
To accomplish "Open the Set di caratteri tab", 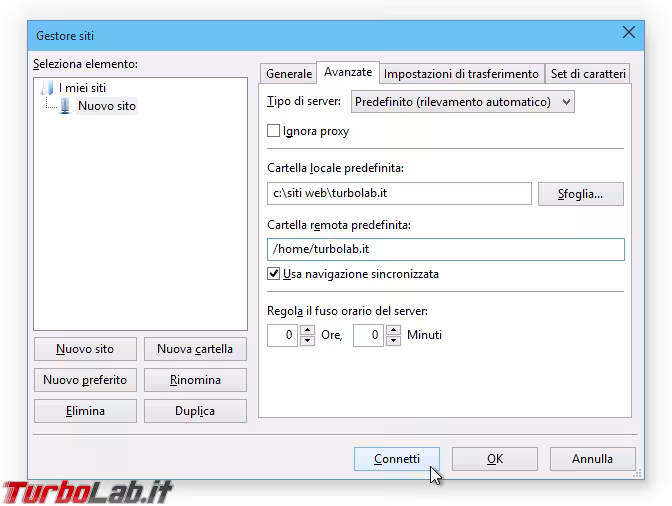I will pos(588,73).
